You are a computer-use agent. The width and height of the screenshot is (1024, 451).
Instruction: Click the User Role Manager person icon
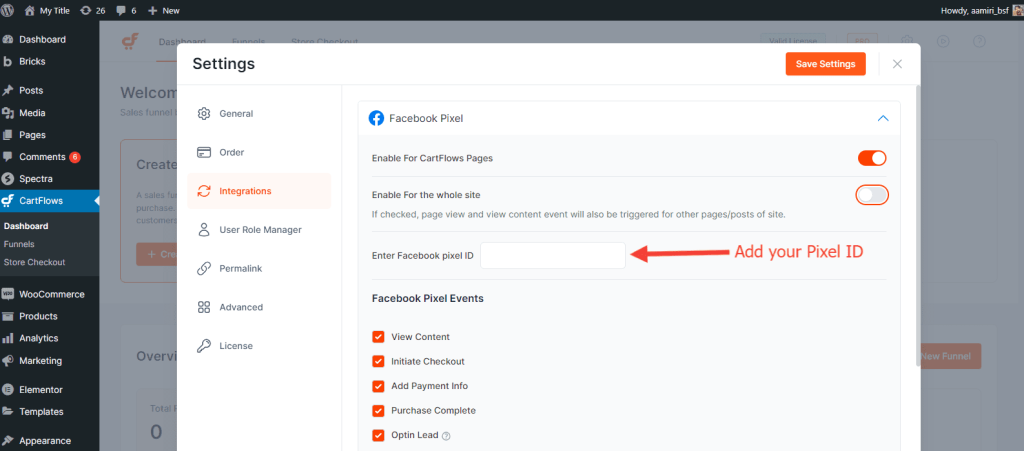pyautogui.click(x=204, y=230)
